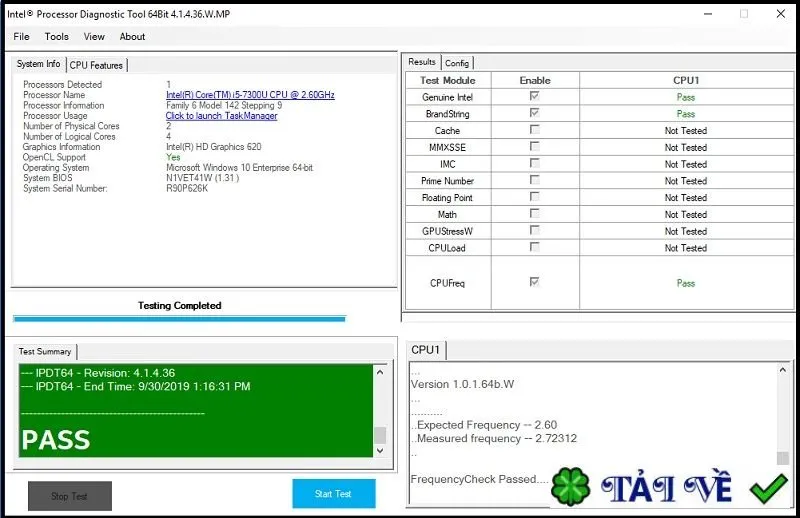Click the green clover icon
800x518 pixels.
570,486
